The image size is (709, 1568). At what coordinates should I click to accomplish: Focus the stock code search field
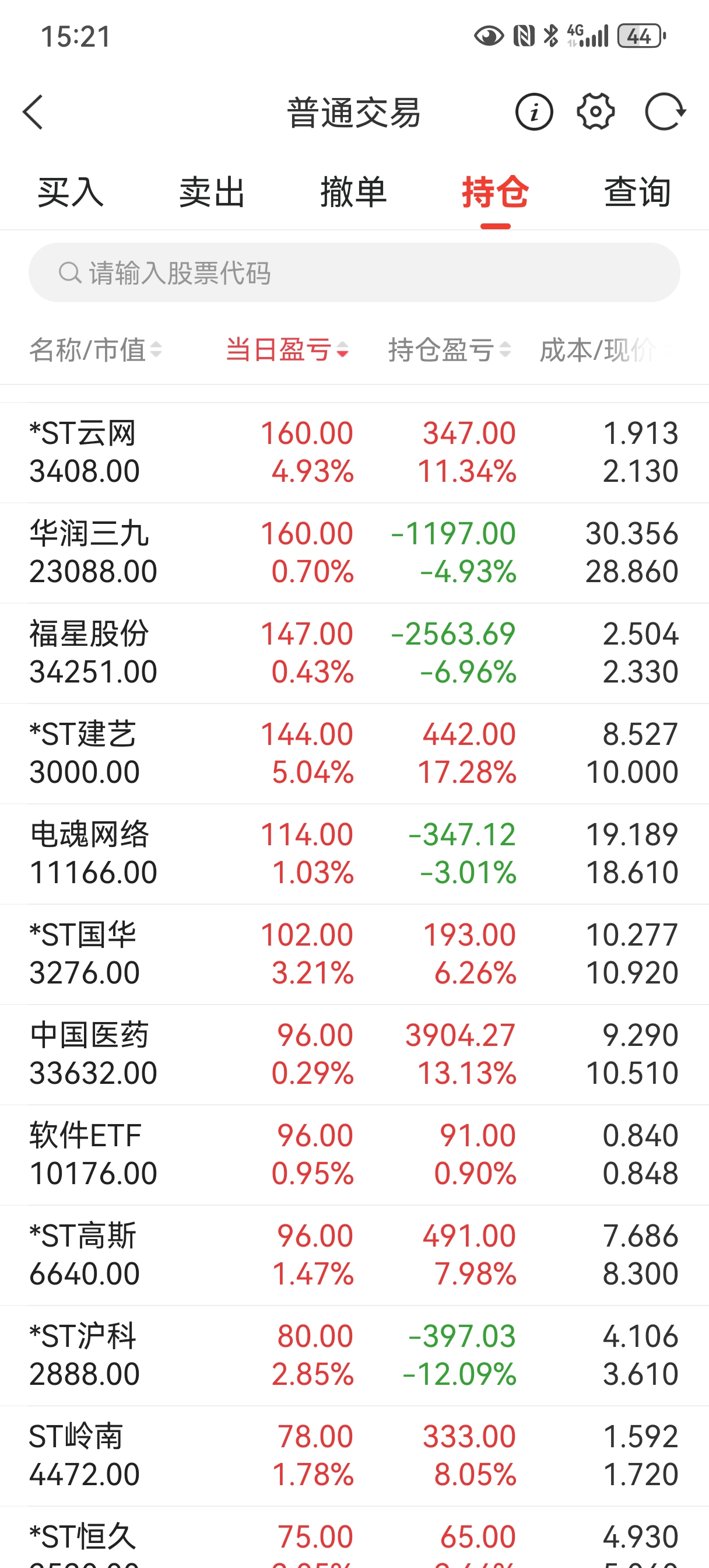click(x=365, y=272)
